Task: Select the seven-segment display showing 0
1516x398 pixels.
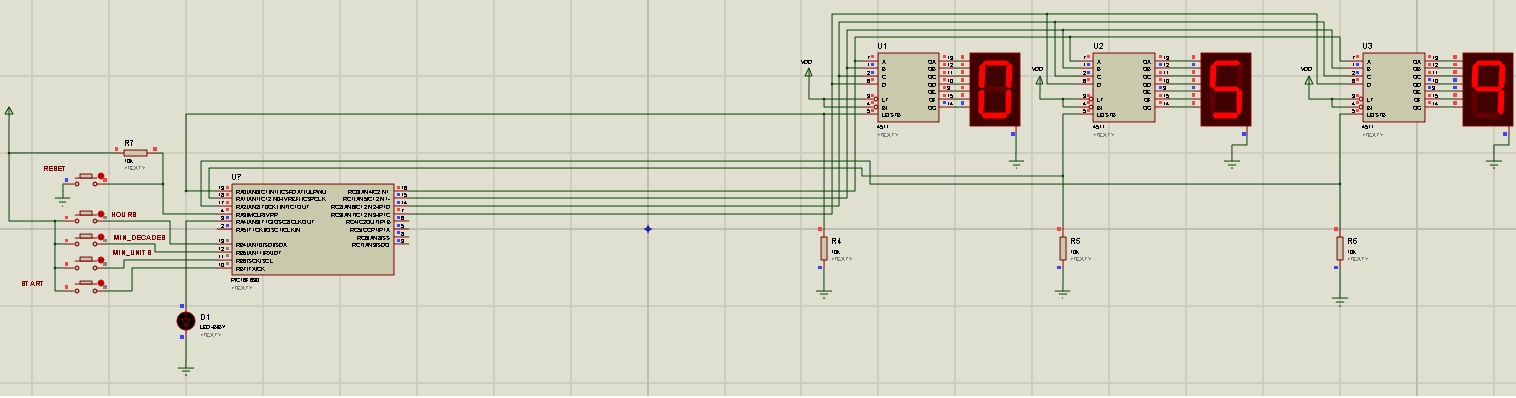Action: click(x=994, y=89)
